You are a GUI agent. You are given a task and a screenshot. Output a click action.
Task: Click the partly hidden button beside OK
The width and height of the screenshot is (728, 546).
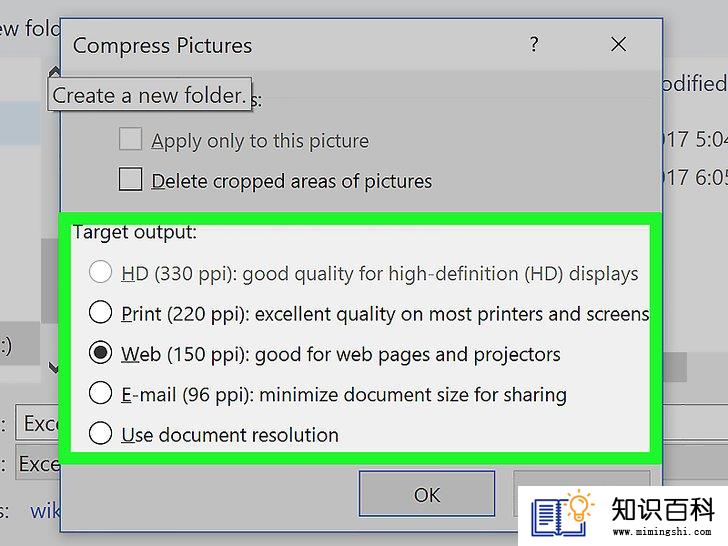click(581, 478)
